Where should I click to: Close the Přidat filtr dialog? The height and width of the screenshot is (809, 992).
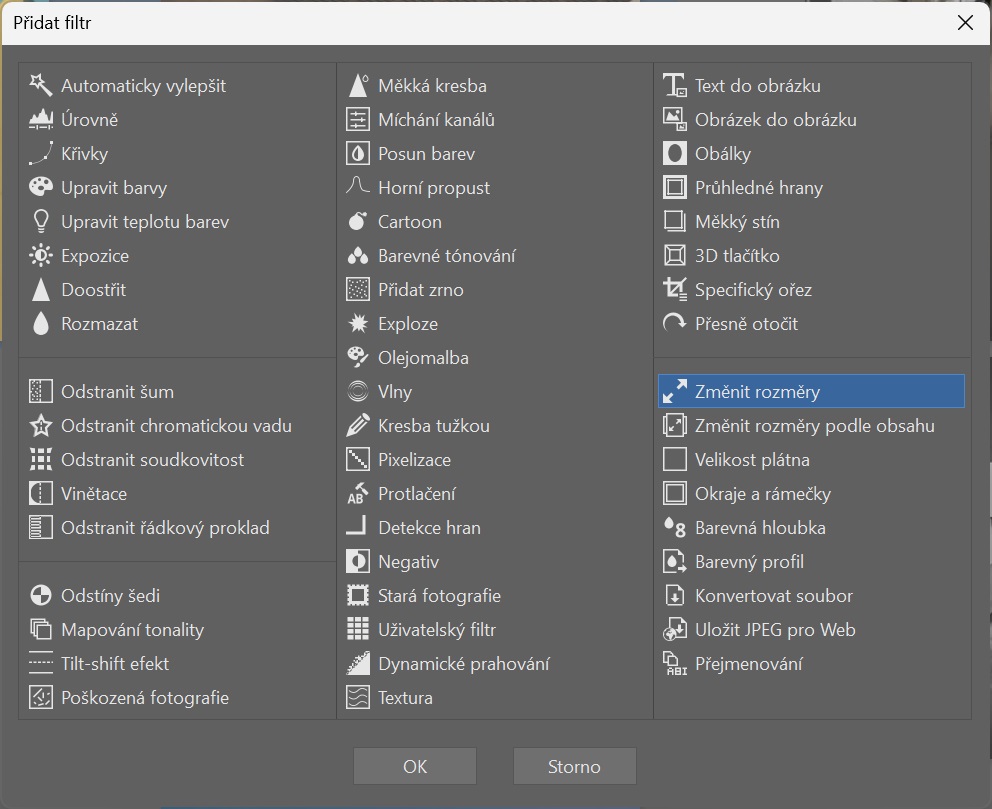click(965, 23)
